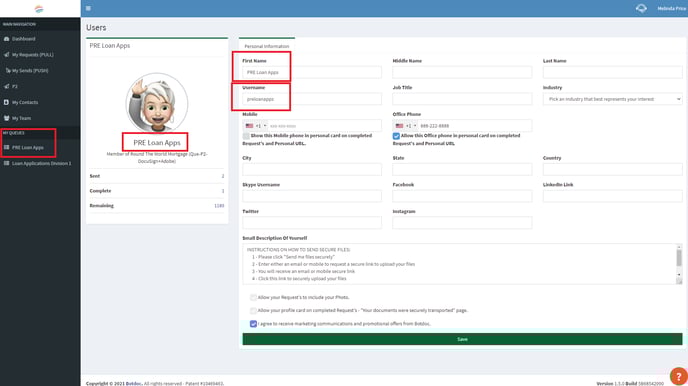Open the Industry dropdown

(x=613, y=99)
